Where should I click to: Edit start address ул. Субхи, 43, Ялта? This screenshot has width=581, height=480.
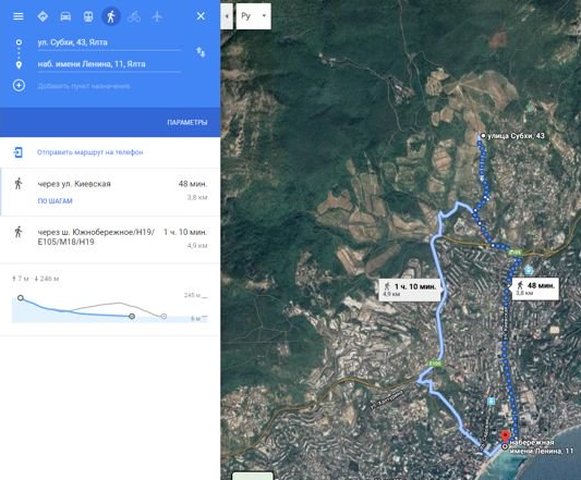[109, 43]
